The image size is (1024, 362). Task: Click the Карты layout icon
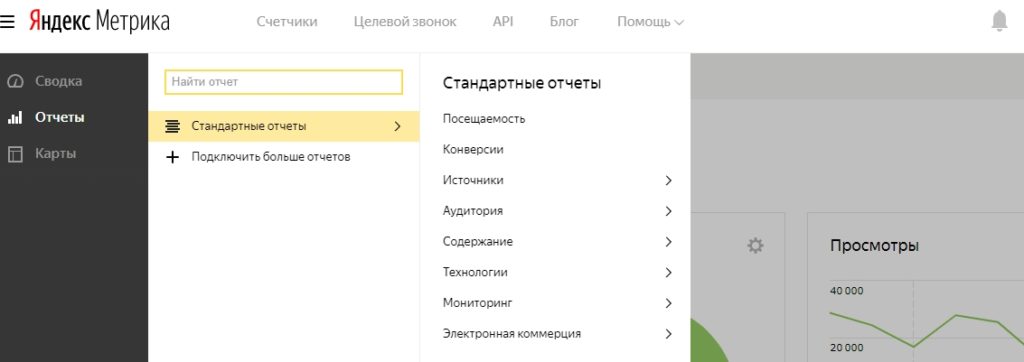pos(15,154)
